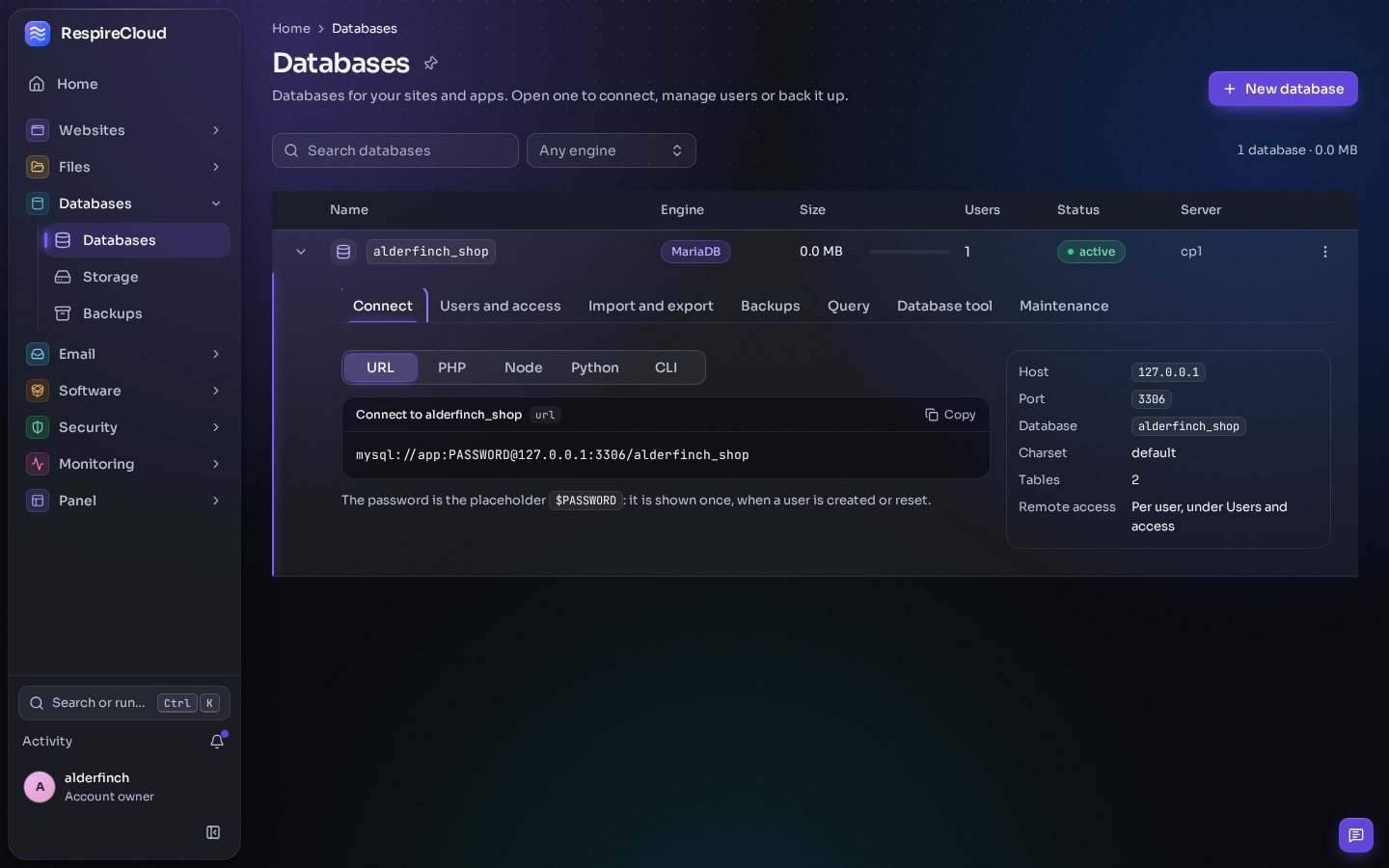Viewport: 1389px width, 868px height.
Task: Copy the connection URL
Action: pyautogui.click(x=950, y=415)
